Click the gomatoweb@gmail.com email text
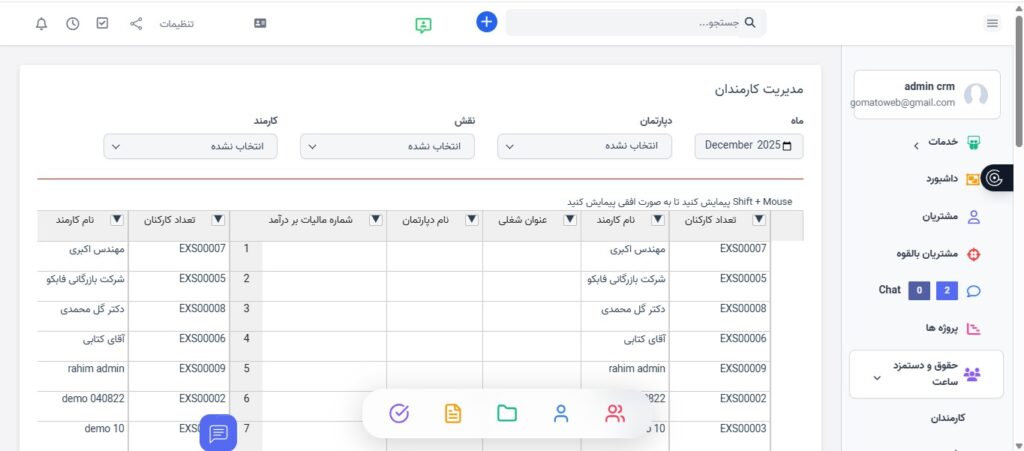Viewport: 1024px width, 451px height. coord(903,102)
